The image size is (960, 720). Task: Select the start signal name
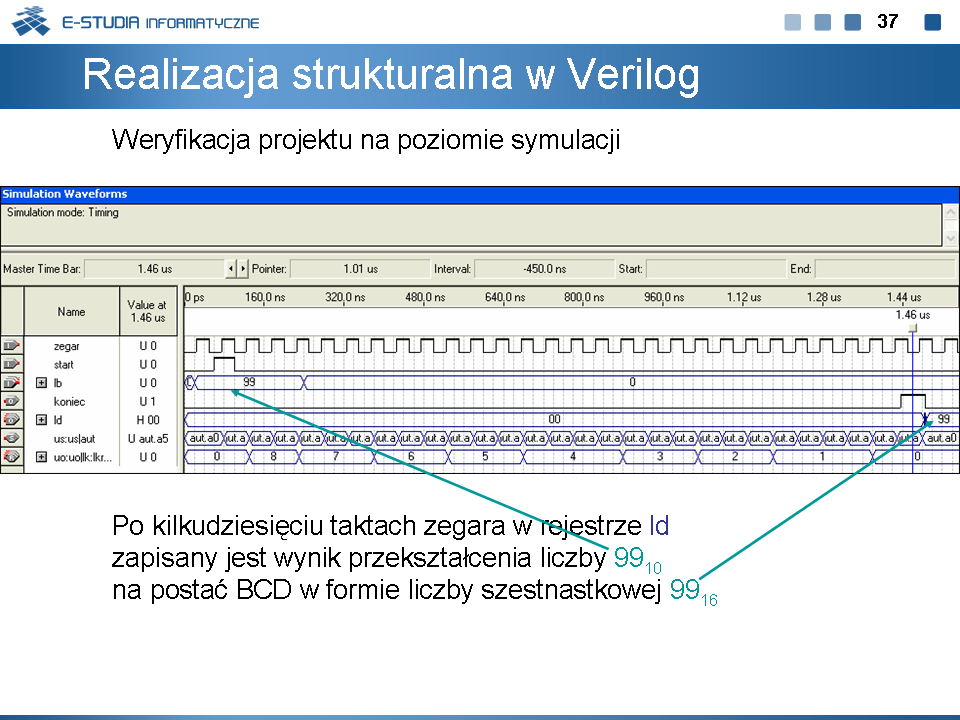click(64, 364)
